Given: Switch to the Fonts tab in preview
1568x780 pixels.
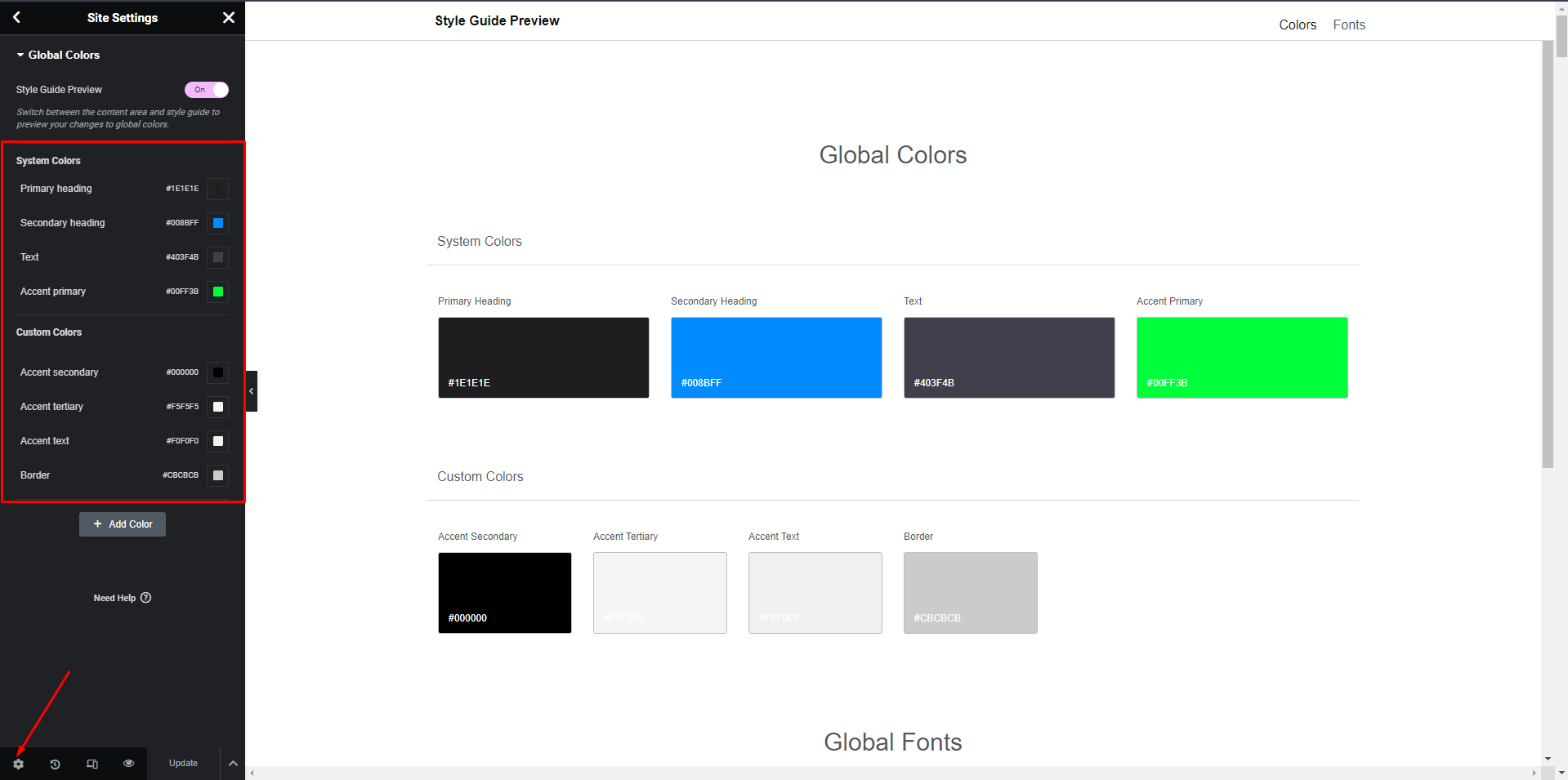Looking at the screenshot, I should click(x=1349, y=25).
